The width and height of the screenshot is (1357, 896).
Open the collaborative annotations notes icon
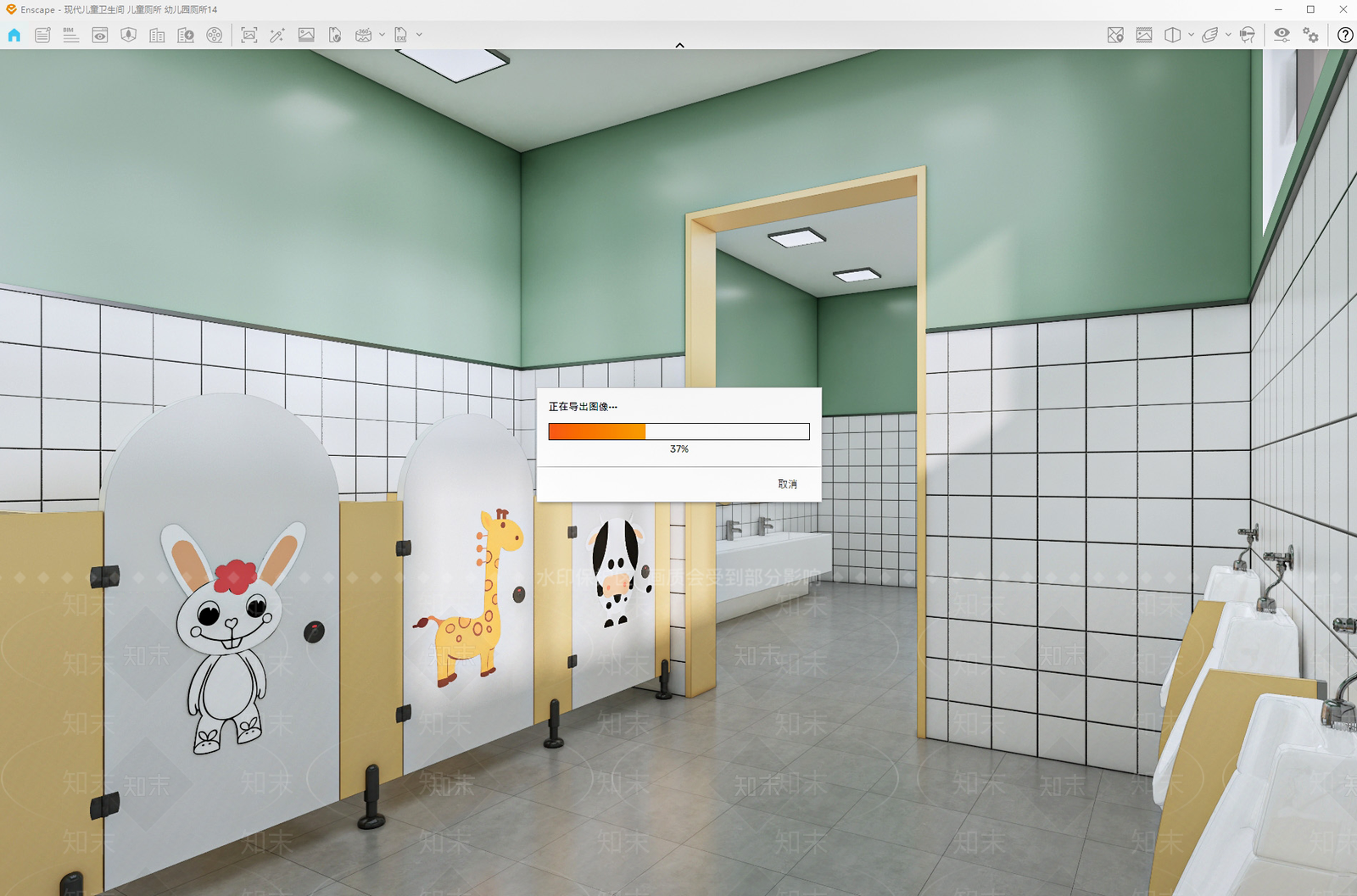pos(42,35)
